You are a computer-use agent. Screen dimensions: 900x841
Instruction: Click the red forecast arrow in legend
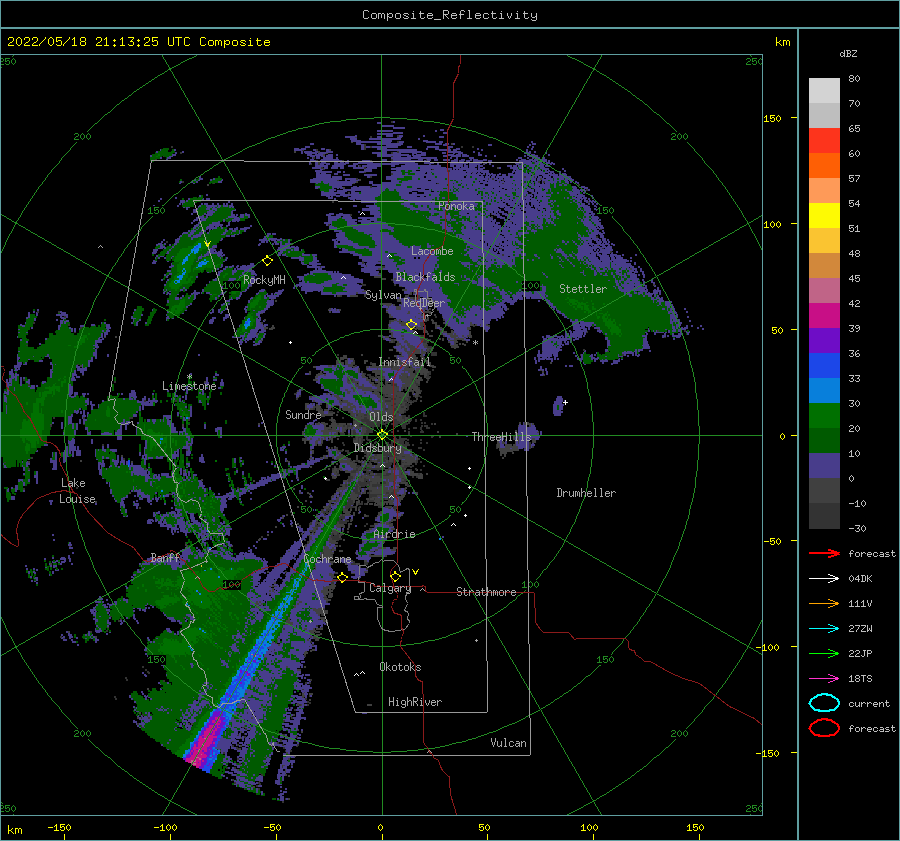[824, 553]
